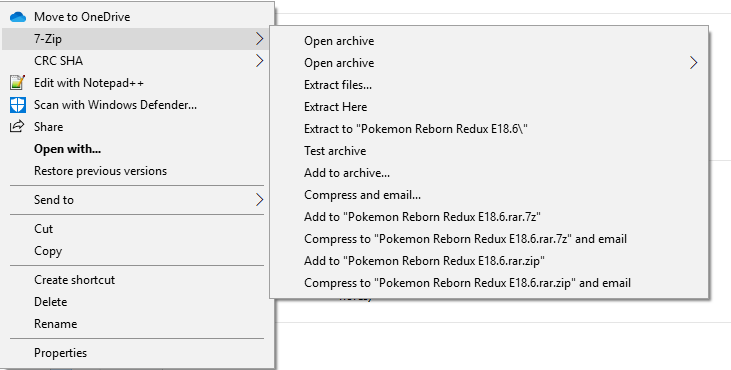Compress to E18.6.rar.7z and email
This screenshot has height=370, width=731.
489,239
